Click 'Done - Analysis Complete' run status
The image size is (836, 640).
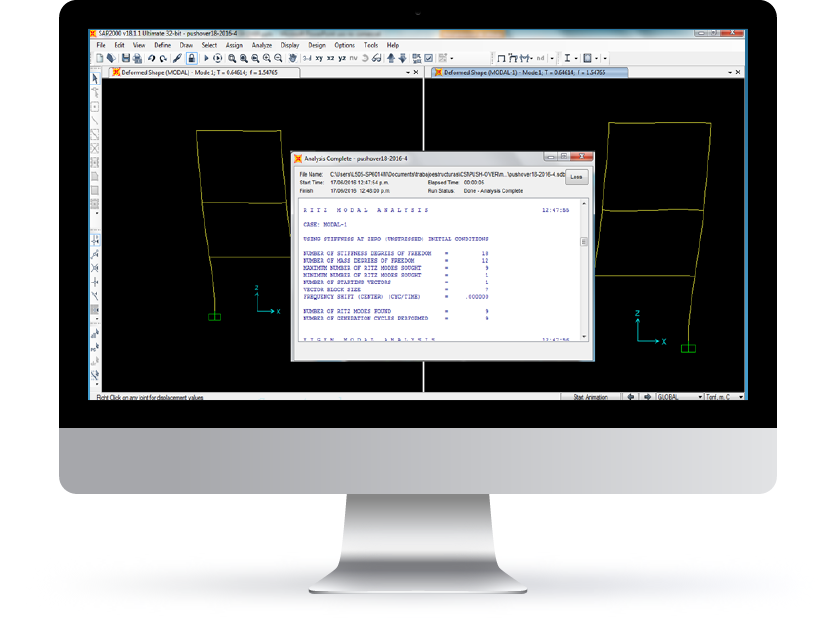click(493, 191)
